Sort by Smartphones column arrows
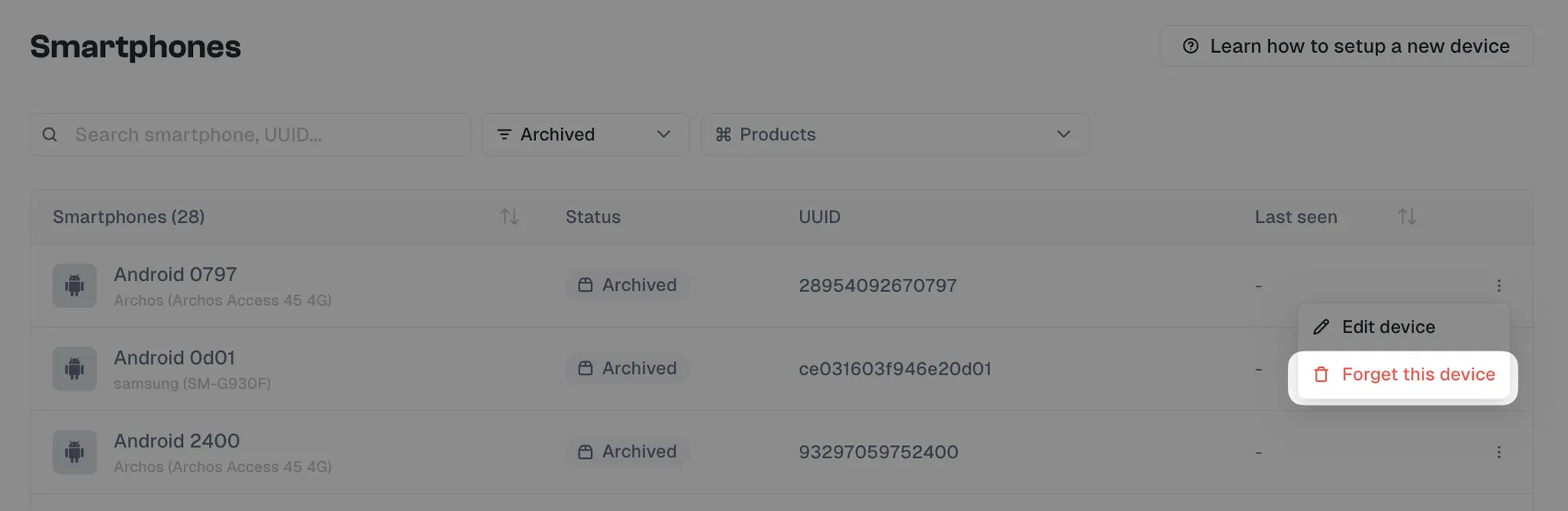1568x511 pixels. coord(510,217)
